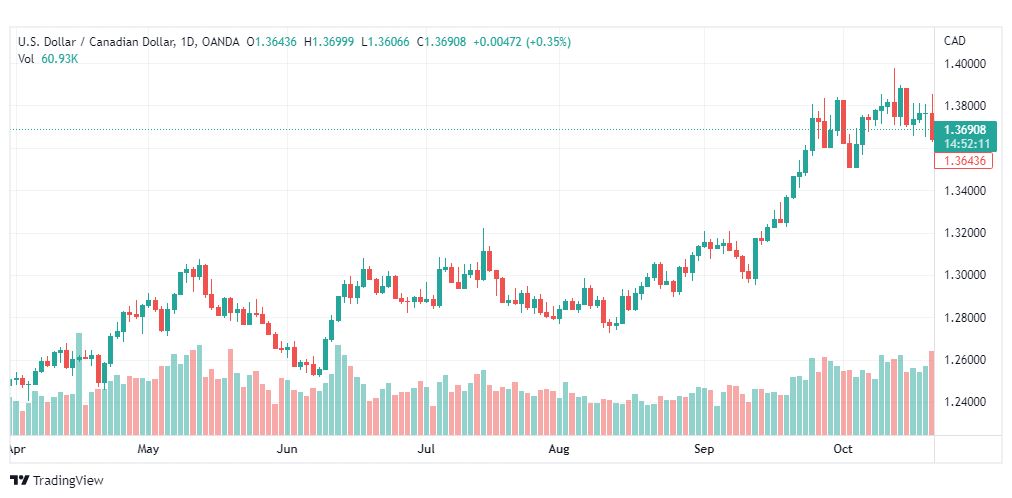Click the May marker on time axis

click(148, 449)
